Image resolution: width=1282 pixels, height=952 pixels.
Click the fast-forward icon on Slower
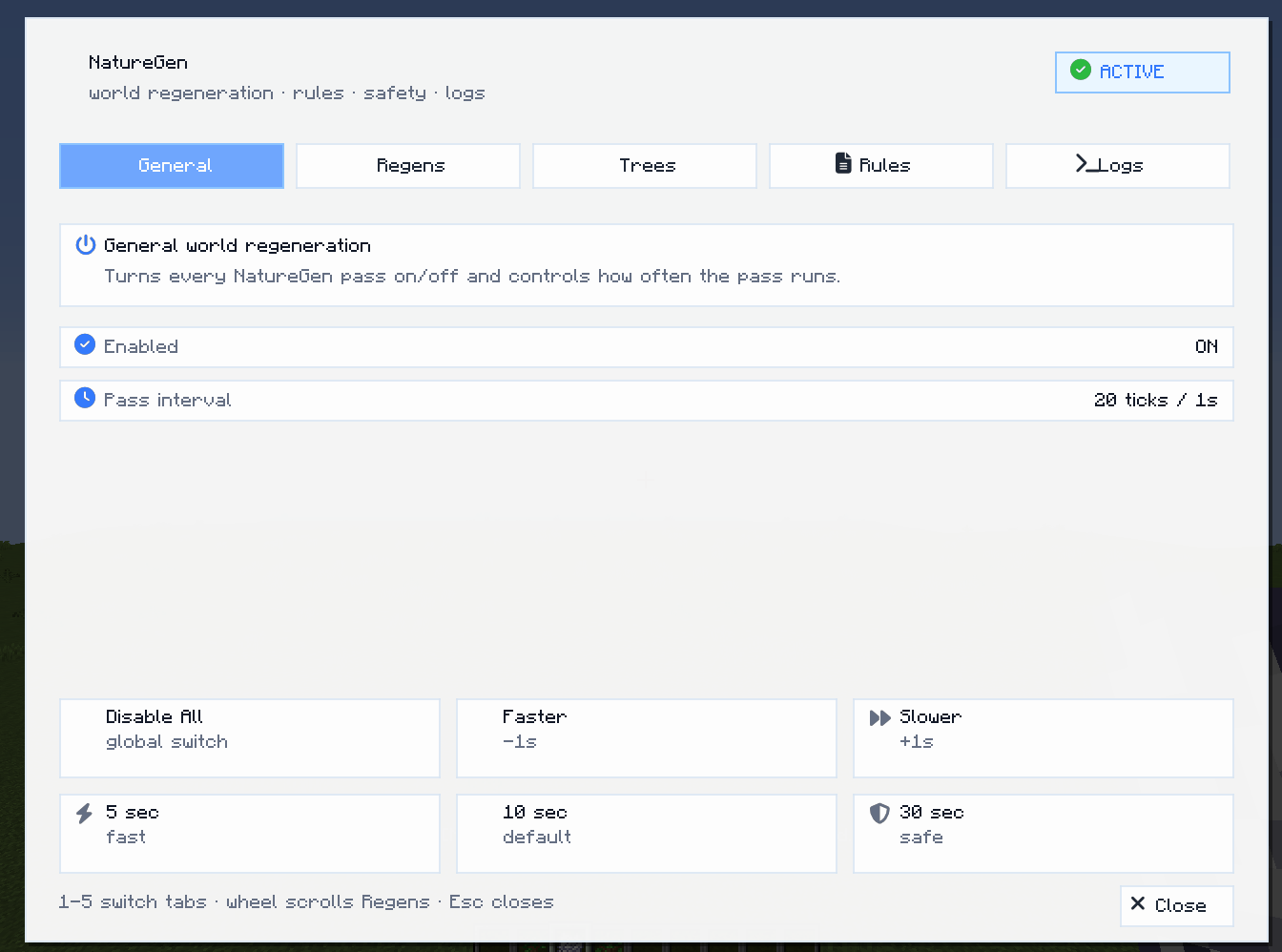click(x=879, y=717)
